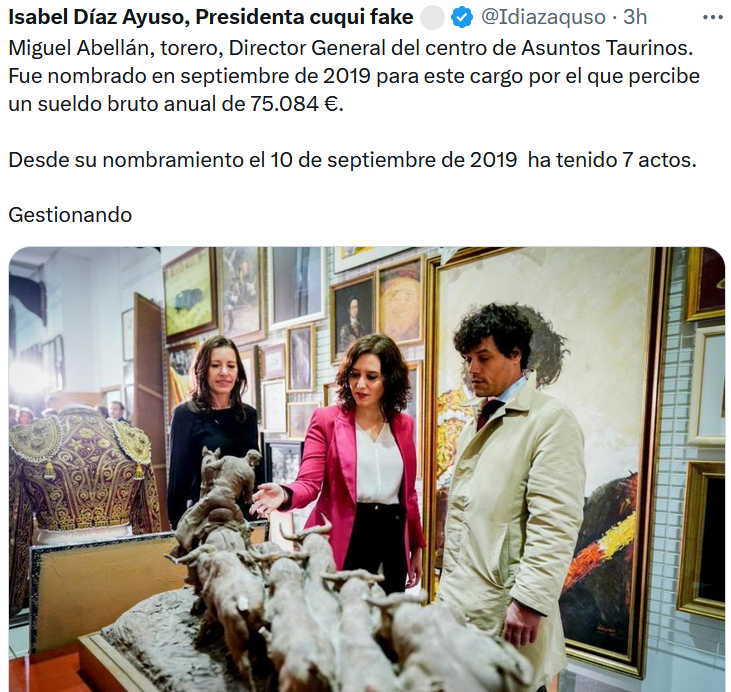
Task: Click the Fue nombrado en septiembre line
Action: [x=354, y=76]
